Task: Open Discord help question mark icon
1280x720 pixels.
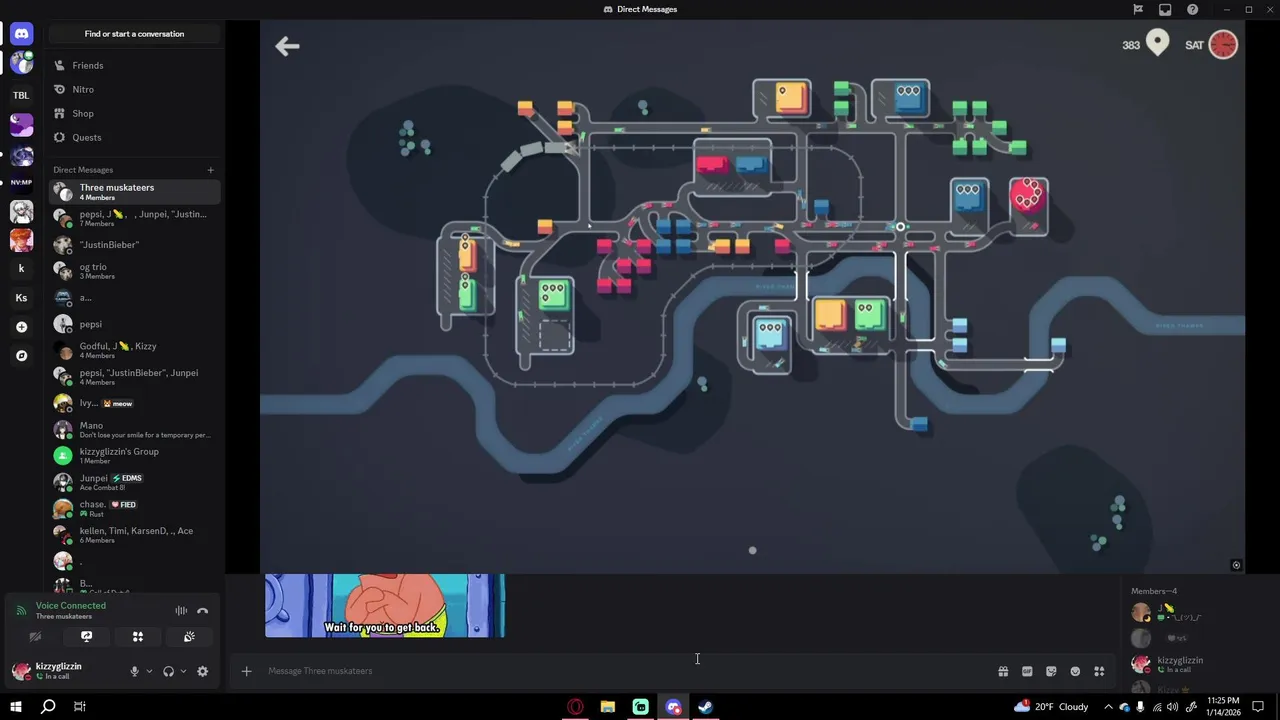Action: click(x=1193, y=9)
